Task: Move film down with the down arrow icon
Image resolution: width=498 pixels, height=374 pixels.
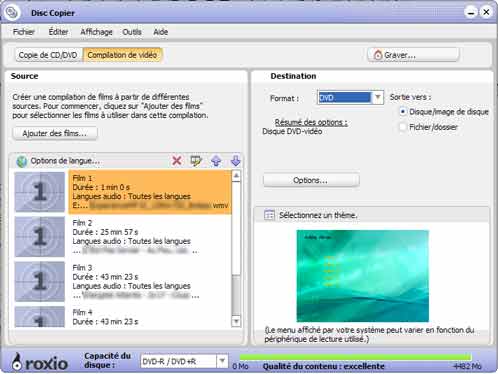Action: (x=235, y=161)
